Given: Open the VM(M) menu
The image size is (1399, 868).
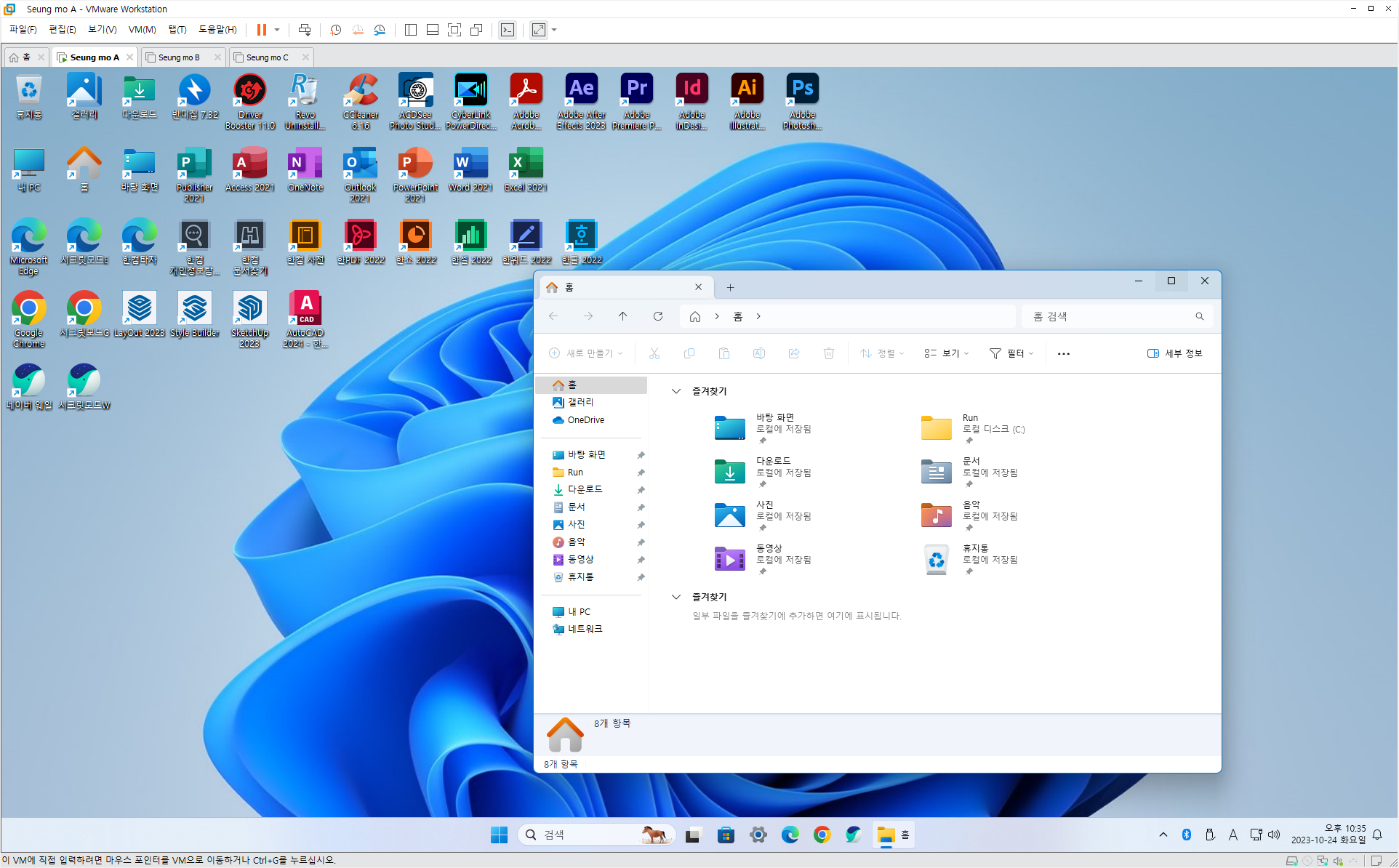Looking at the screenshot, I should 142,30.
